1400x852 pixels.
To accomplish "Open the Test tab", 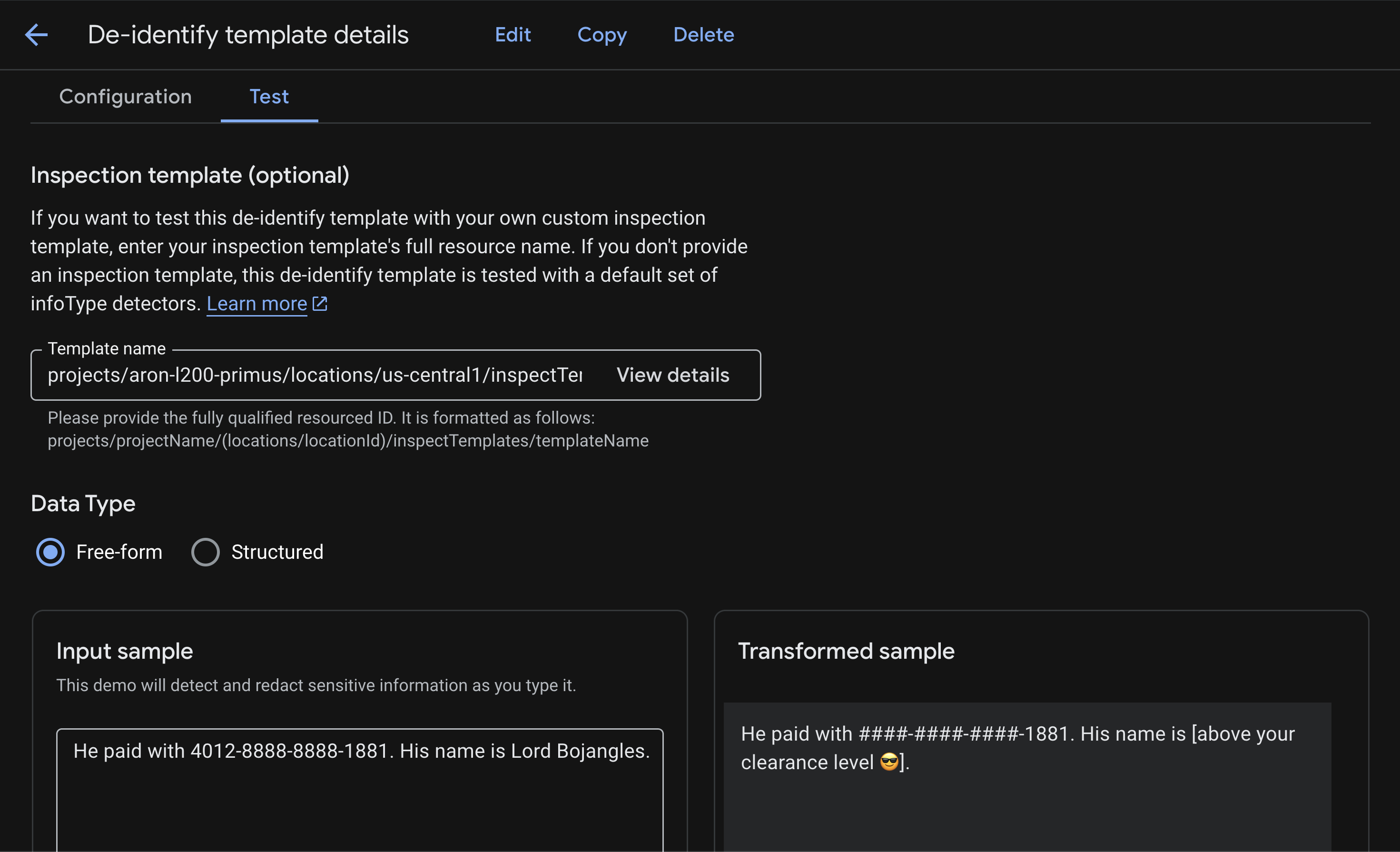I will point(269,97).
